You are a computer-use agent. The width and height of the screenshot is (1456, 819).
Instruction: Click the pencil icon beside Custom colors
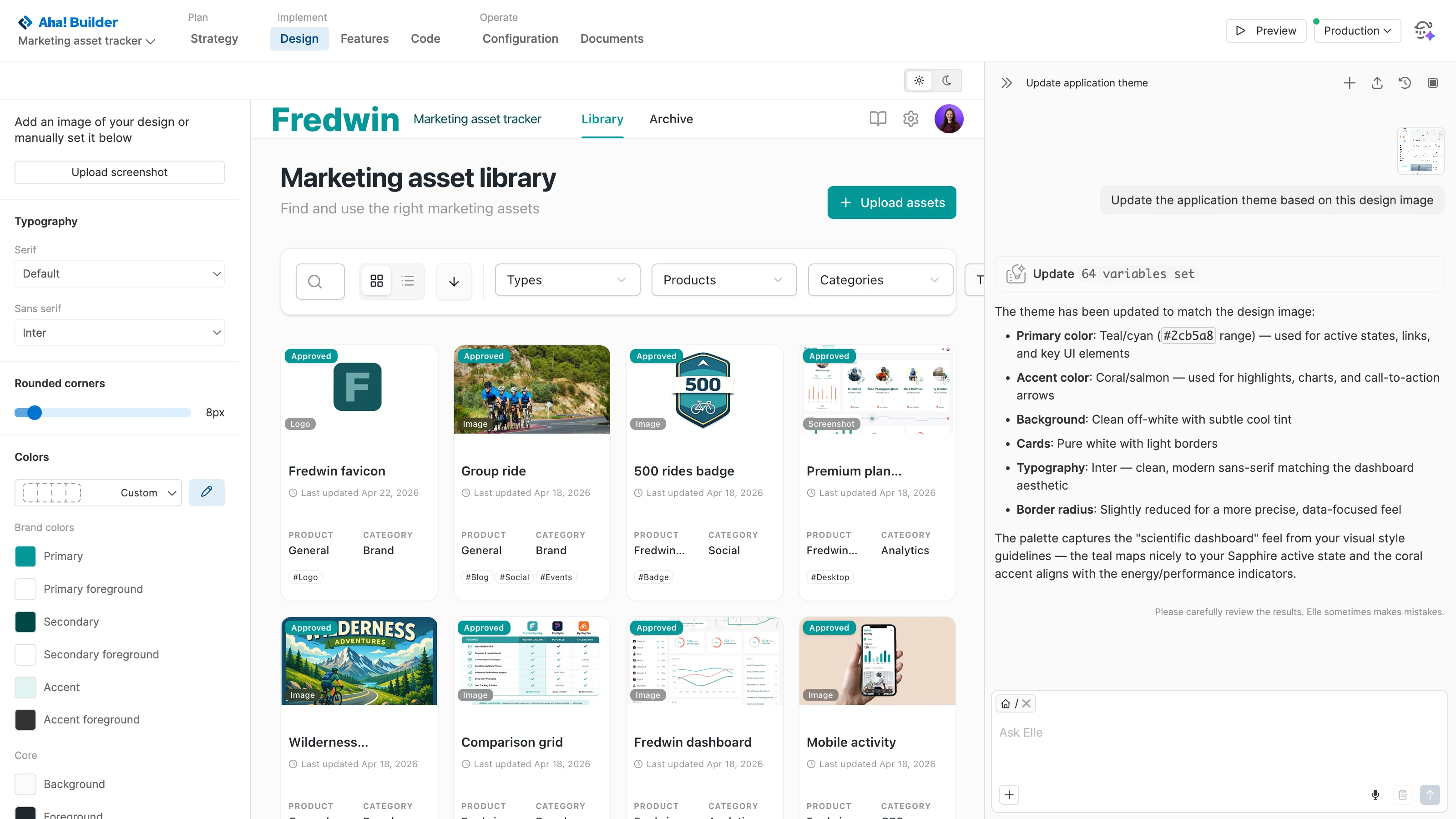pos(207,492)
